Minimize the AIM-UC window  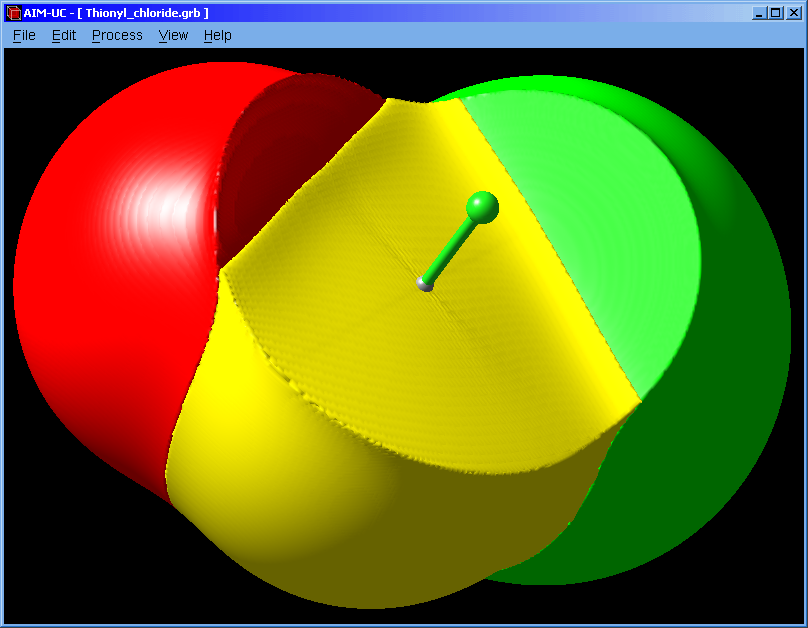(x=759, y=13)
